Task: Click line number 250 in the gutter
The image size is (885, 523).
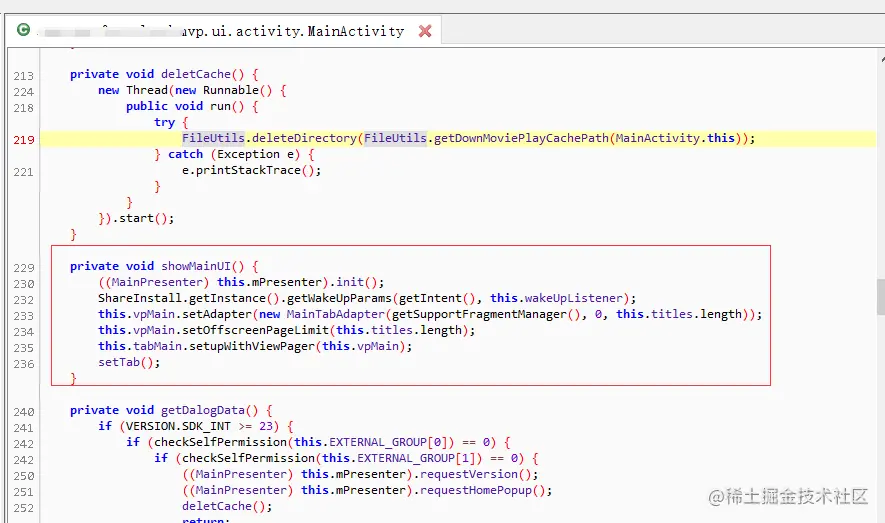Action: pyautogui.click(x=24, y=476)
